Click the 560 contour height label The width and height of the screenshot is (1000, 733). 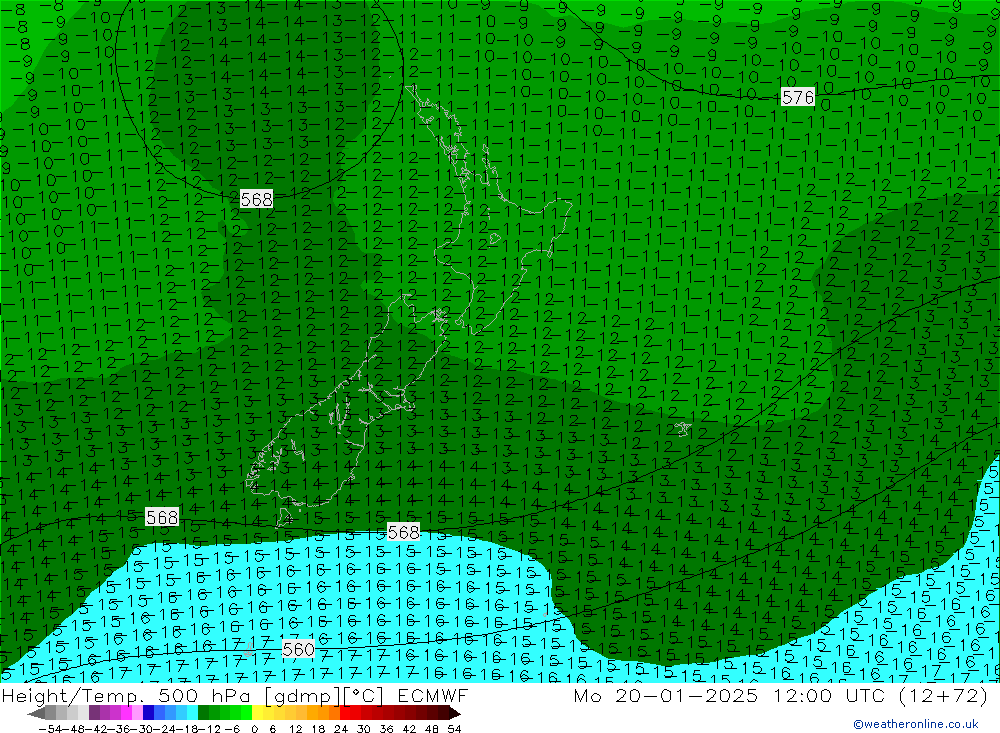(298, 649)
